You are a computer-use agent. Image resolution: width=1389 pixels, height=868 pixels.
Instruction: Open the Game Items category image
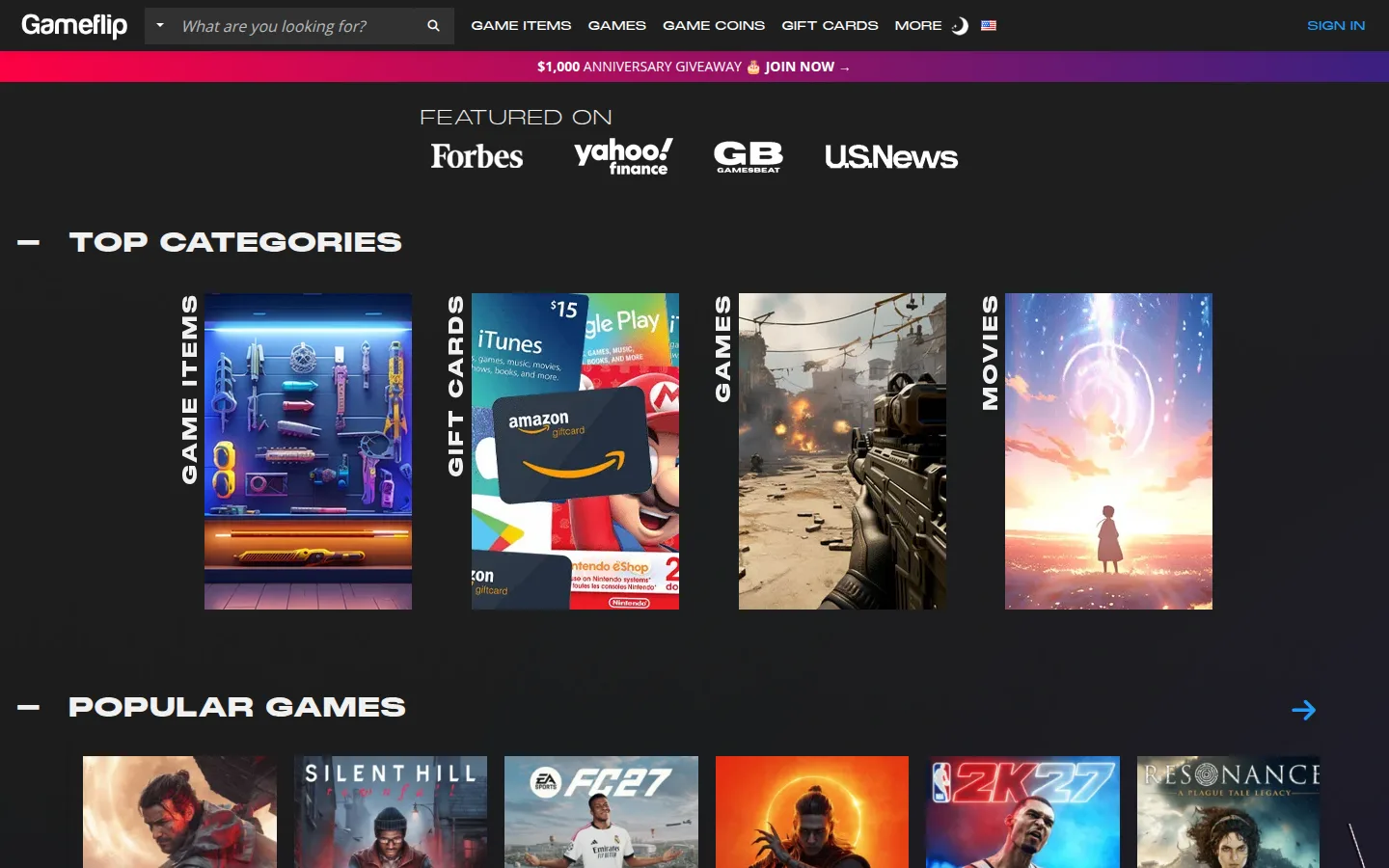click(x=308, y=451)
